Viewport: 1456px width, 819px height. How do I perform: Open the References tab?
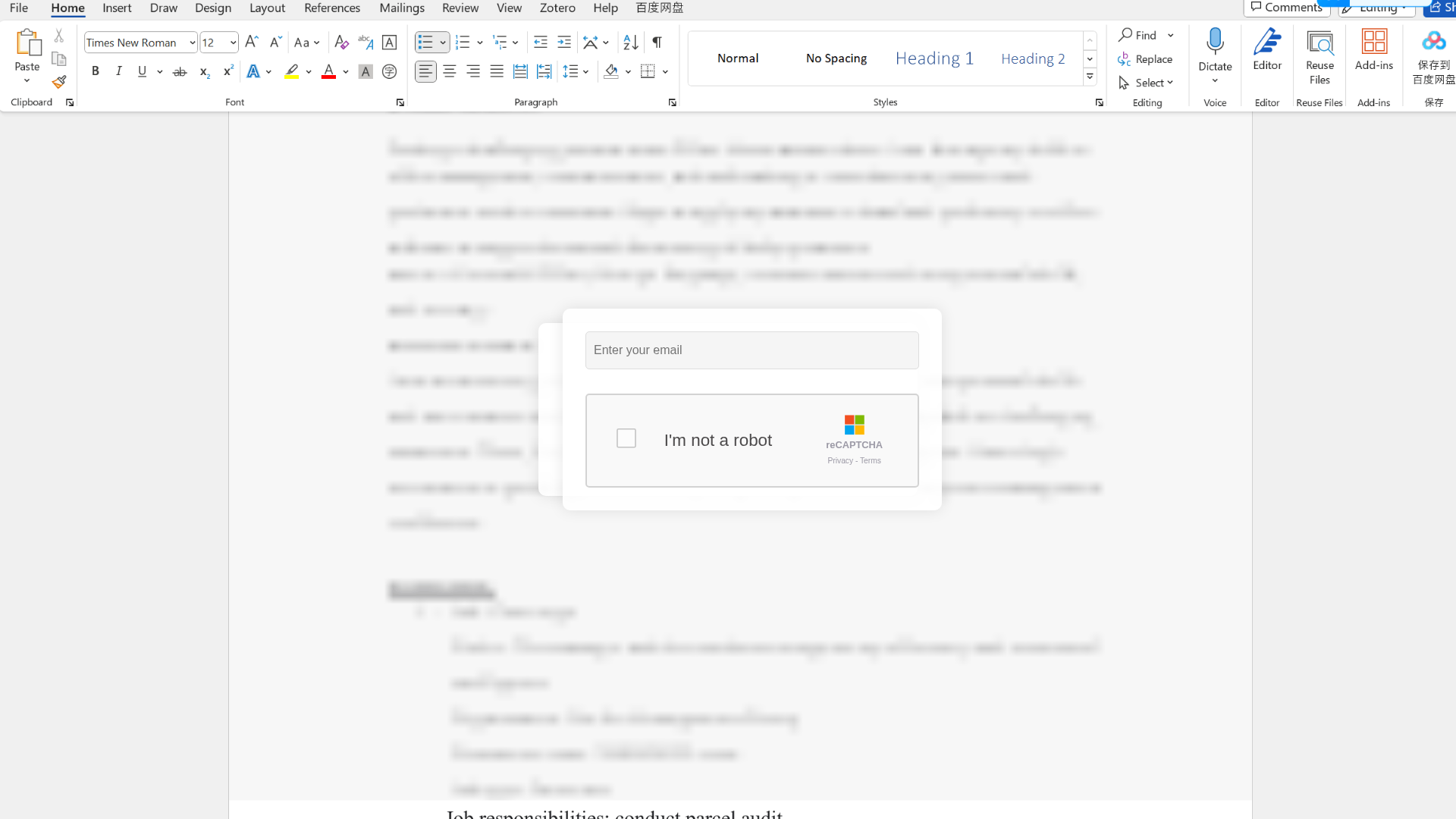coord(332,8)
